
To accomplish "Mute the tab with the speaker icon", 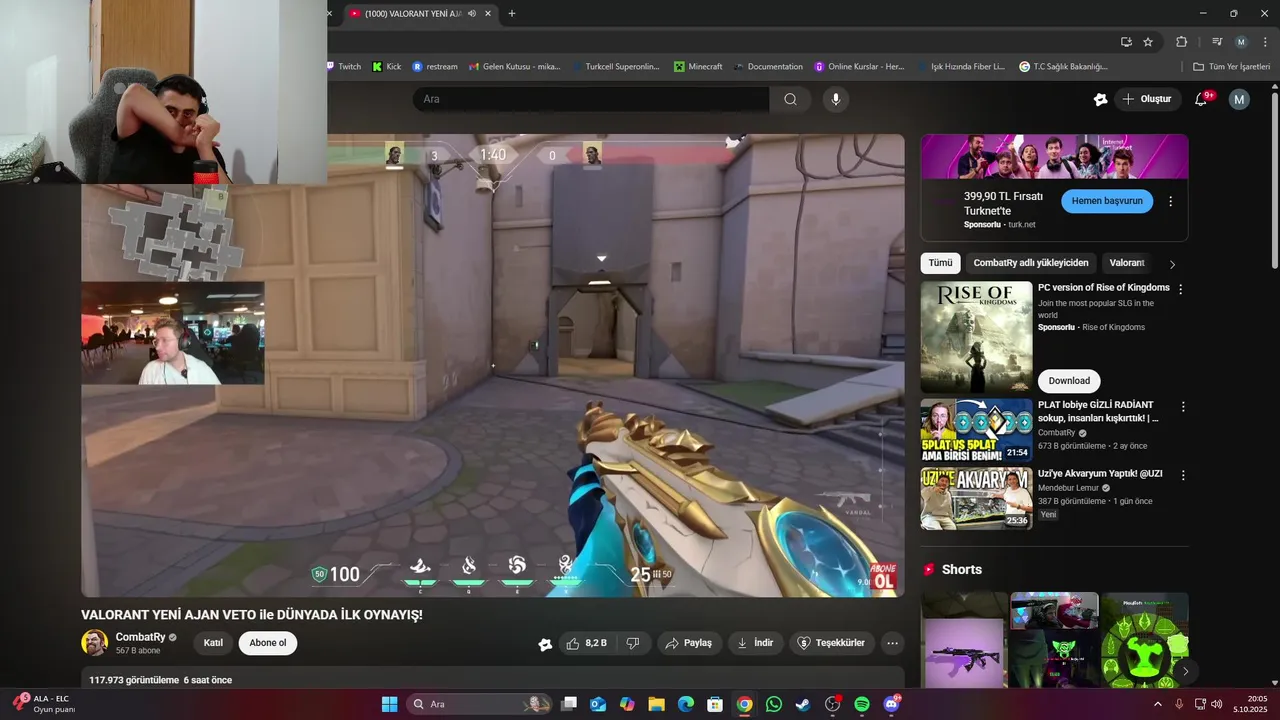I will click(x=471, y=13).
